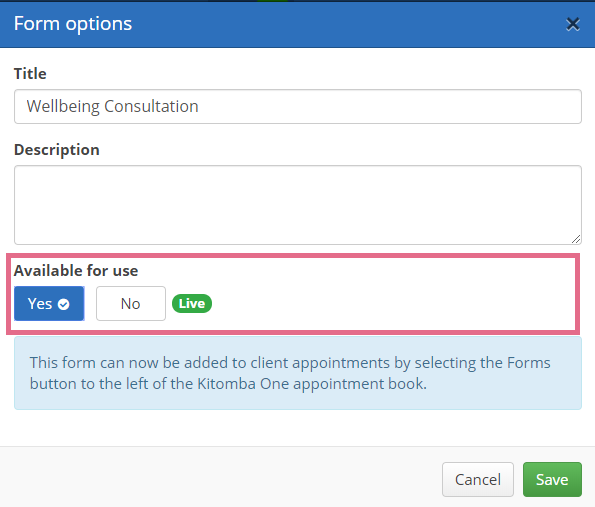Grab the Description box resize handle
The height and width of the screenshot is (507, 595).
(x=576, y=239)
